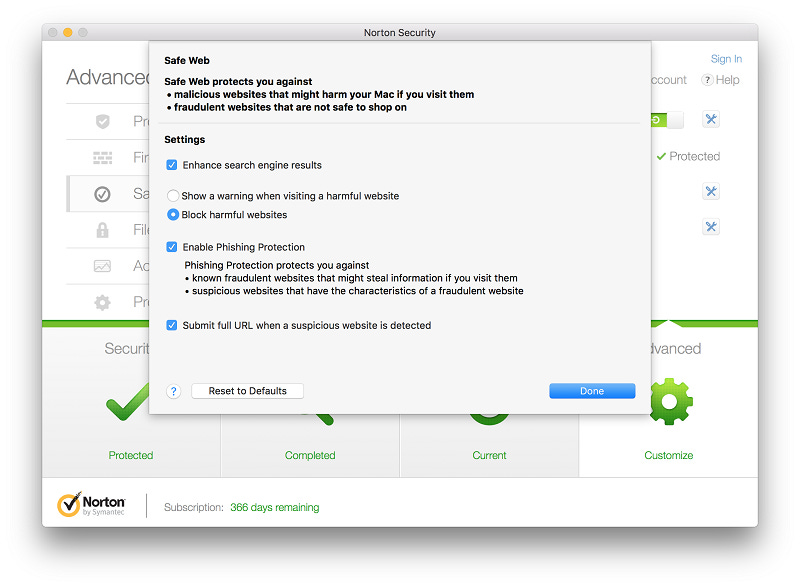Open Help in the main window header

[x=720, y=80]
